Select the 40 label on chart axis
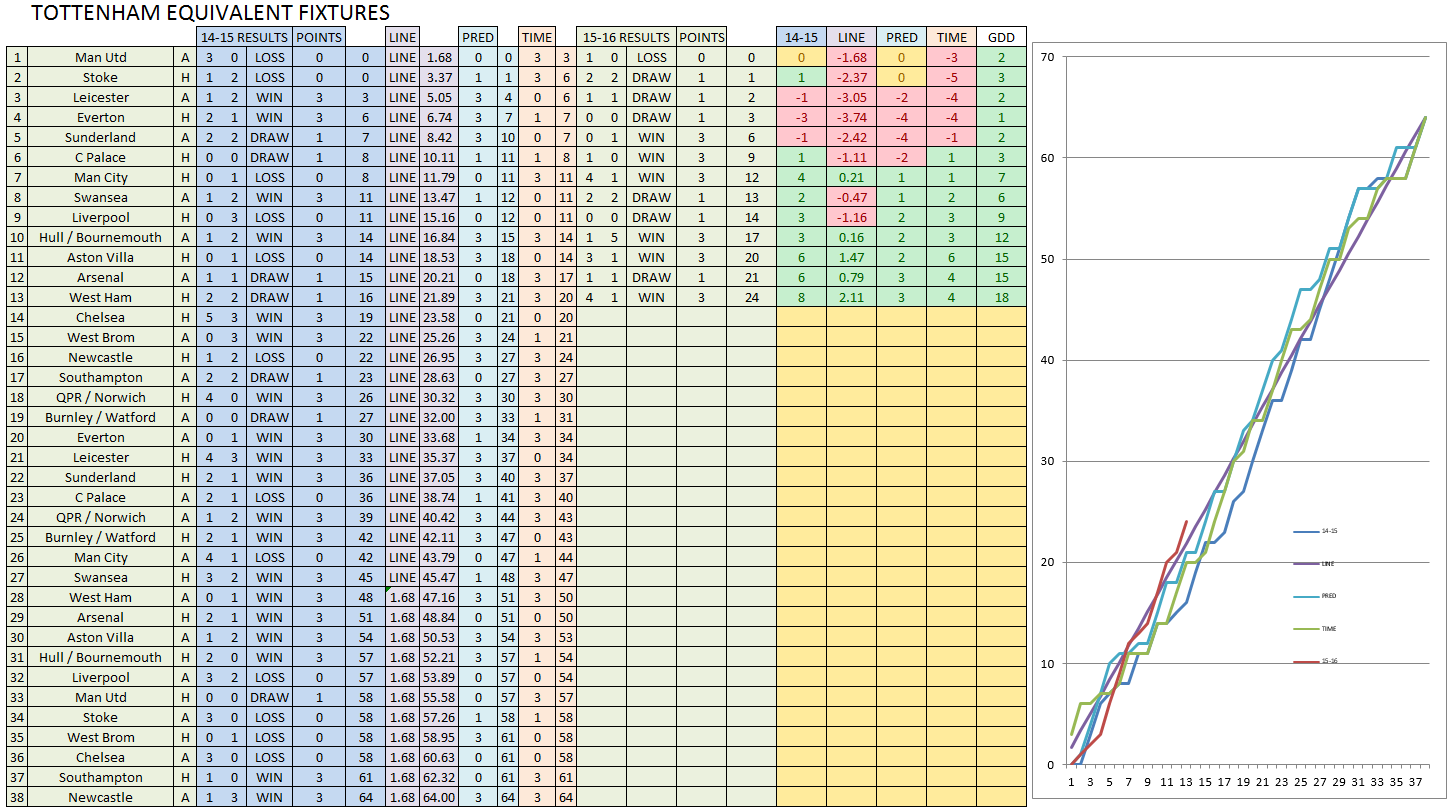Screen dimensions: 1455x812 coord(1049,360)
